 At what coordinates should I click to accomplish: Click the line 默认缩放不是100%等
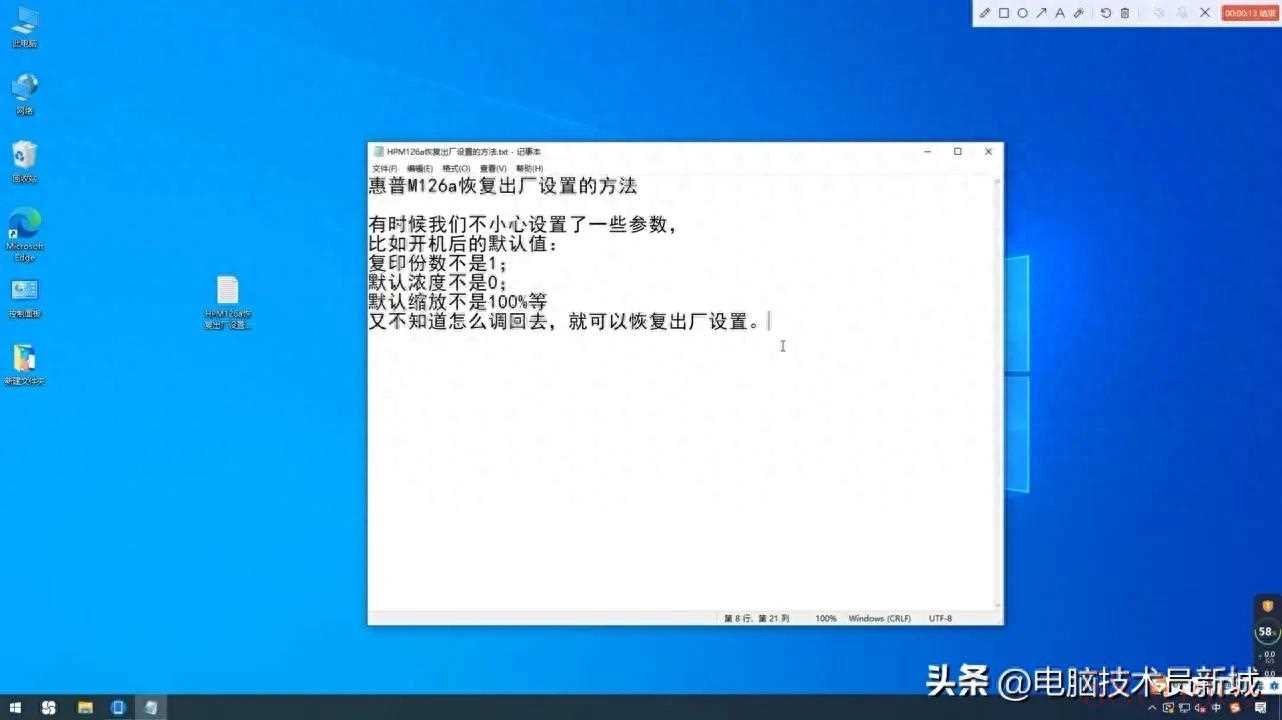(x=458, y=302)
